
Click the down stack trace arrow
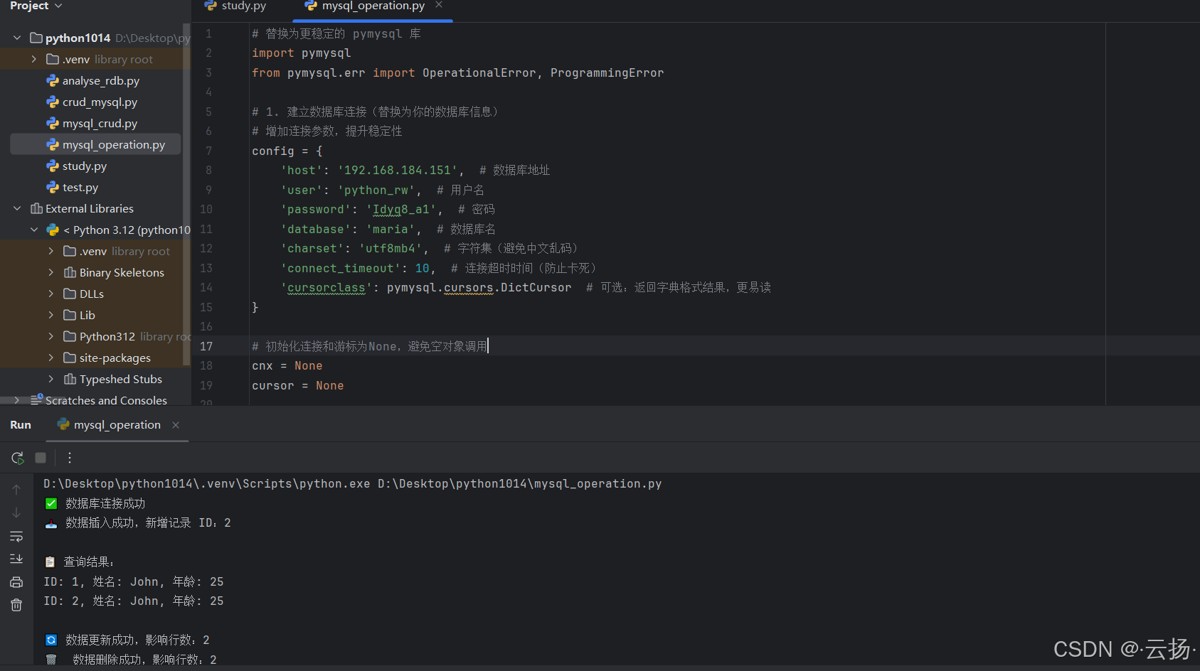16,512
